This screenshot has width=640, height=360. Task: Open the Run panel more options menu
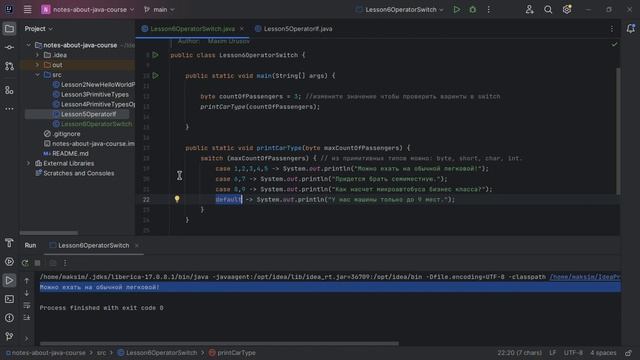click(x=65, y=263)
